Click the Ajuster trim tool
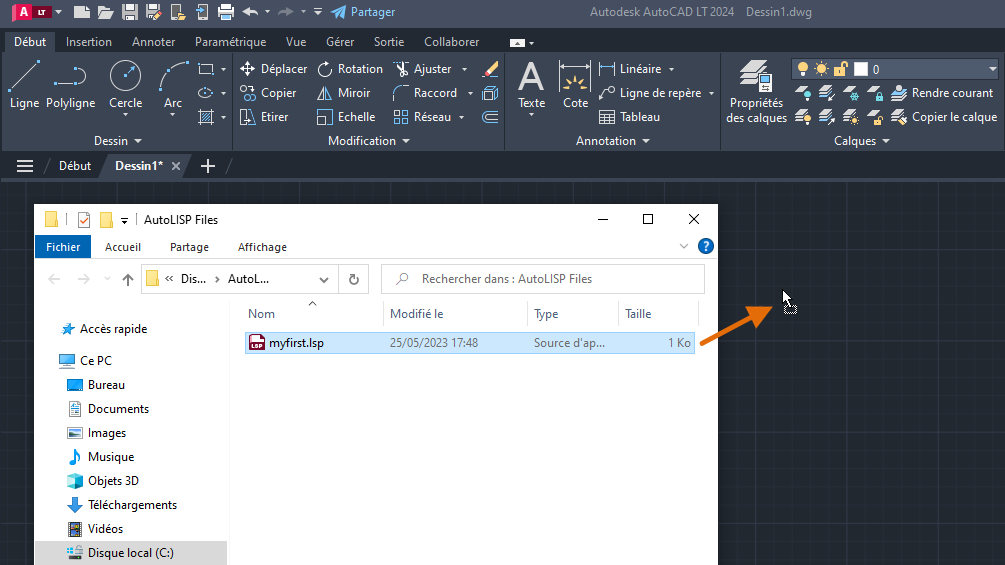This screenshot has height=565, width=1005. 423,69
